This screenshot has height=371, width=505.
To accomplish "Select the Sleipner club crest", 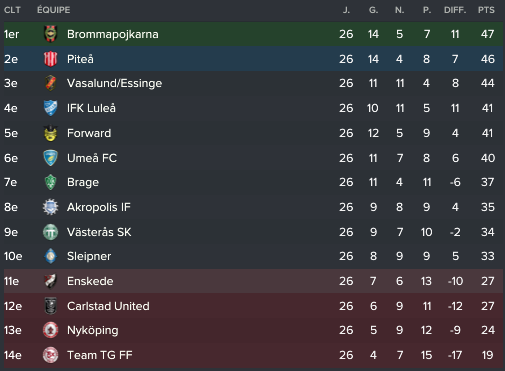I will pos(51,256).
